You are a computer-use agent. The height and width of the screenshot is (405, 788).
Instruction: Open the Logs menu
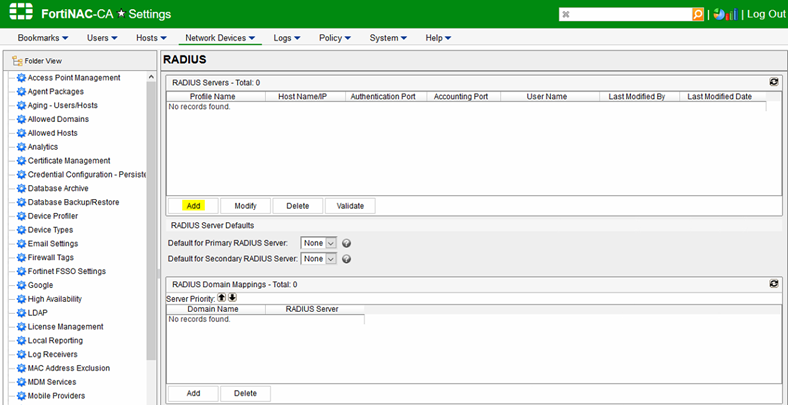pyautogui.click(x=287, y=38)
